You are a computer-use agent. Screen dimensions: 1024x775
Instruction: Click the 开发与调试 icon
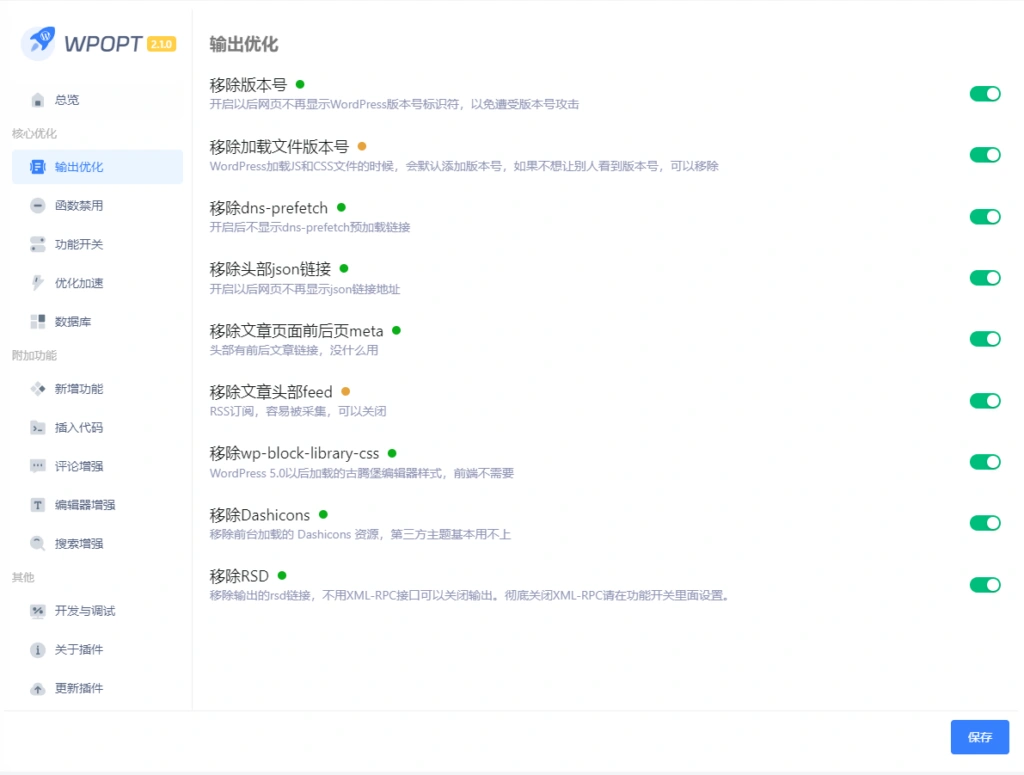click(x=38, y=611)
